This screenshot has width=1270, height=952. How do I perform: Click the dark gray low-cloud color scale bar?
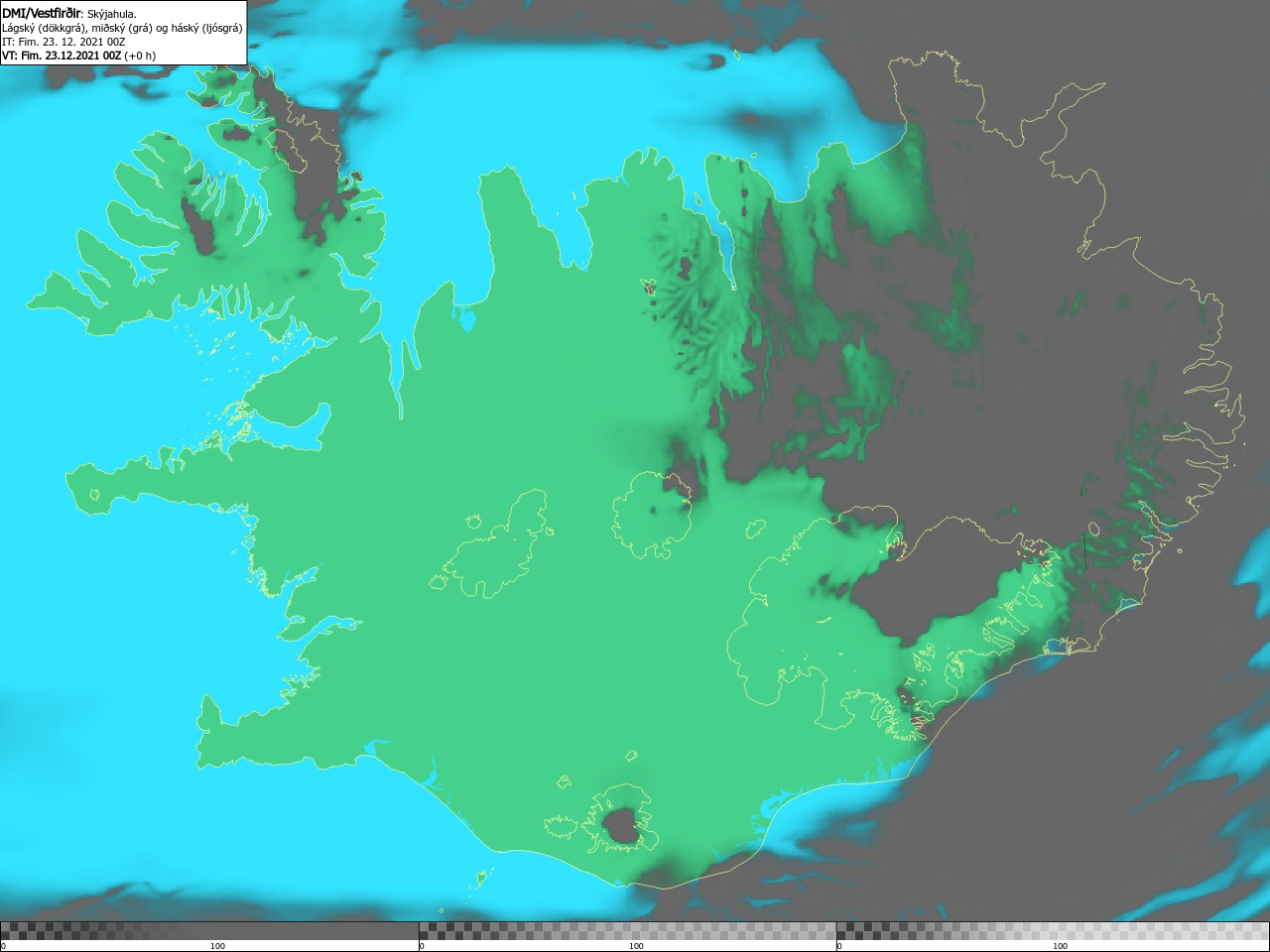209,930
